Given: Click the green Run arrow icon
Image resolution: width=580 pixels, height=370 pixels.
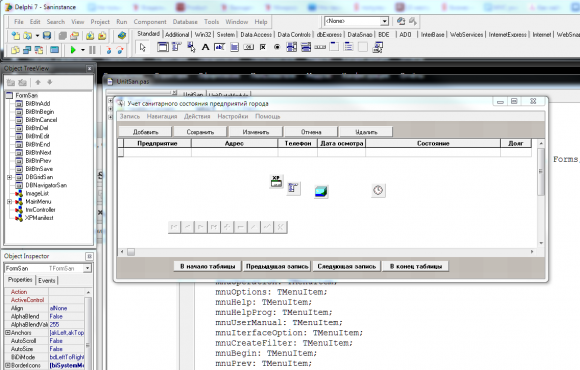Looking at the screenshot, I should coord(73,50).
